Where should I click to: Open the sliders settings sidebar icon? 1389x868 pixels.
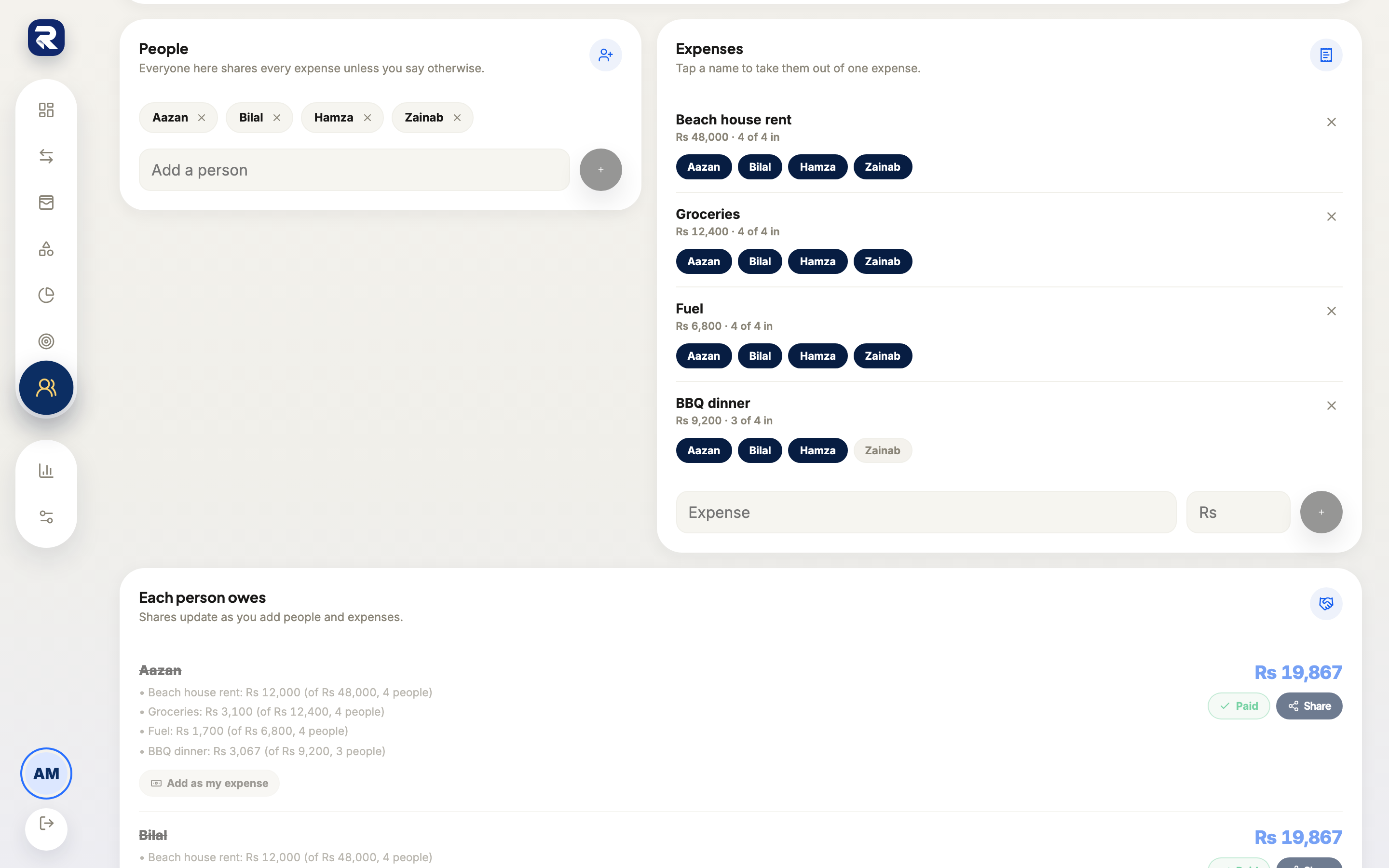46,516
